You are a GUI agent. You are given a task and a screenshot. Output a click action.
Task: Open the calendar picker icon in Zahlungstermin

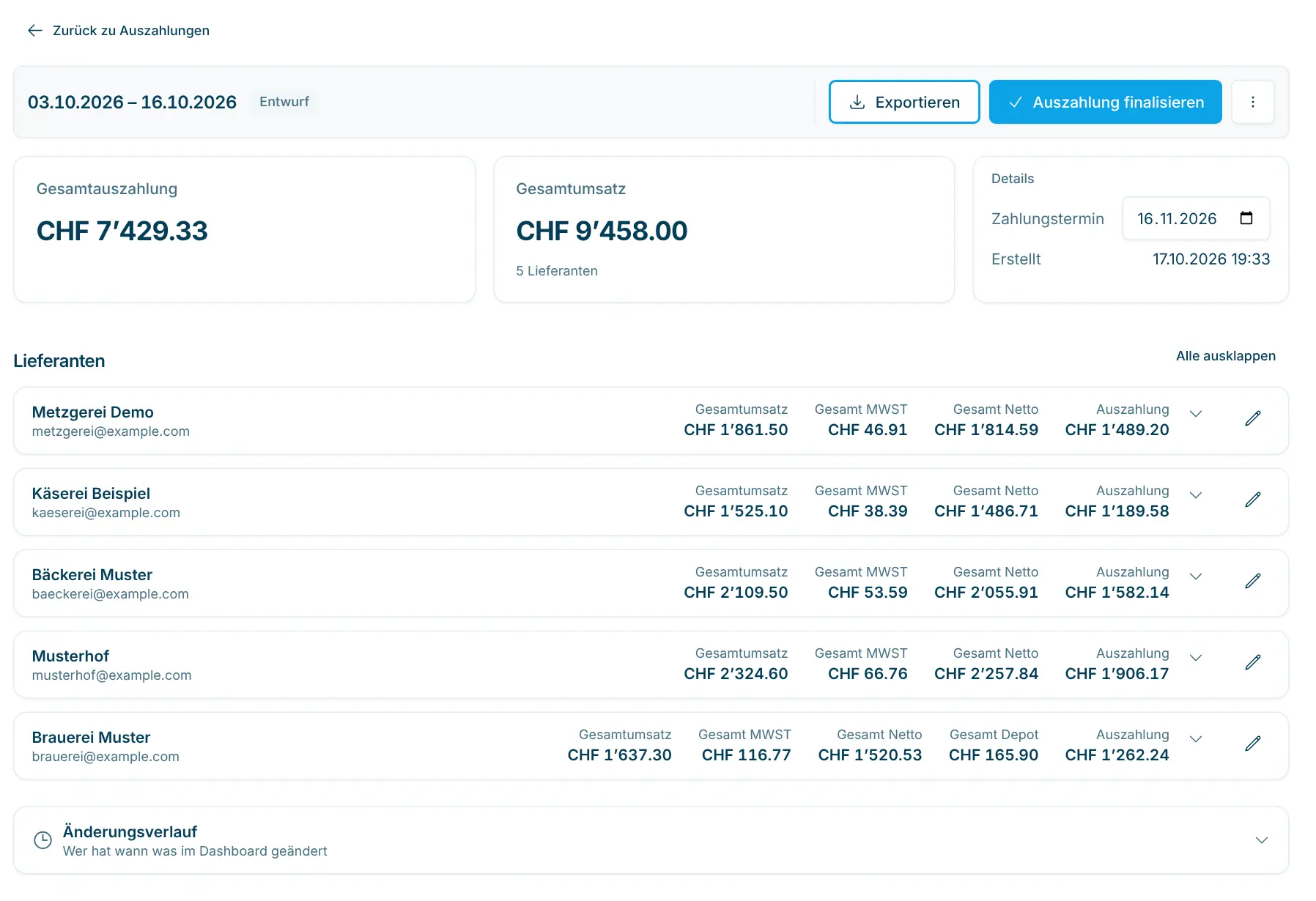pyautogui.click(x=1246, y=218)
